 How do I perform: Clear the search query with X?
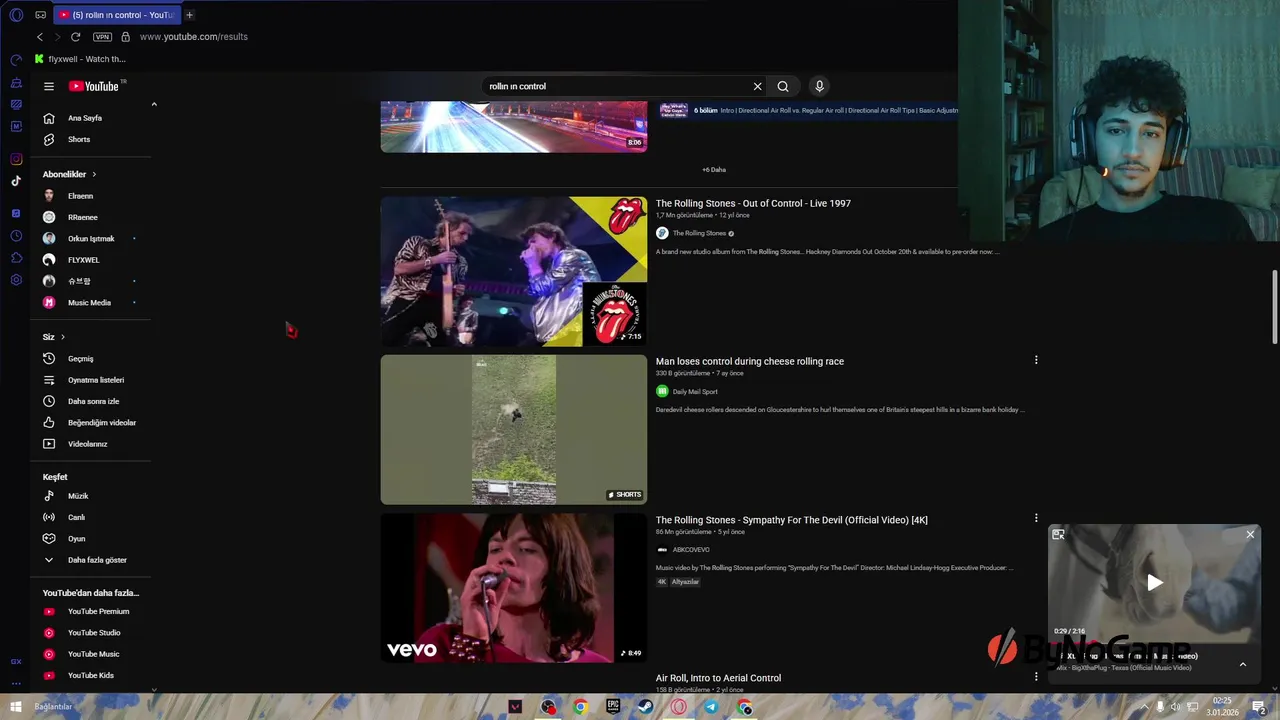757,86
